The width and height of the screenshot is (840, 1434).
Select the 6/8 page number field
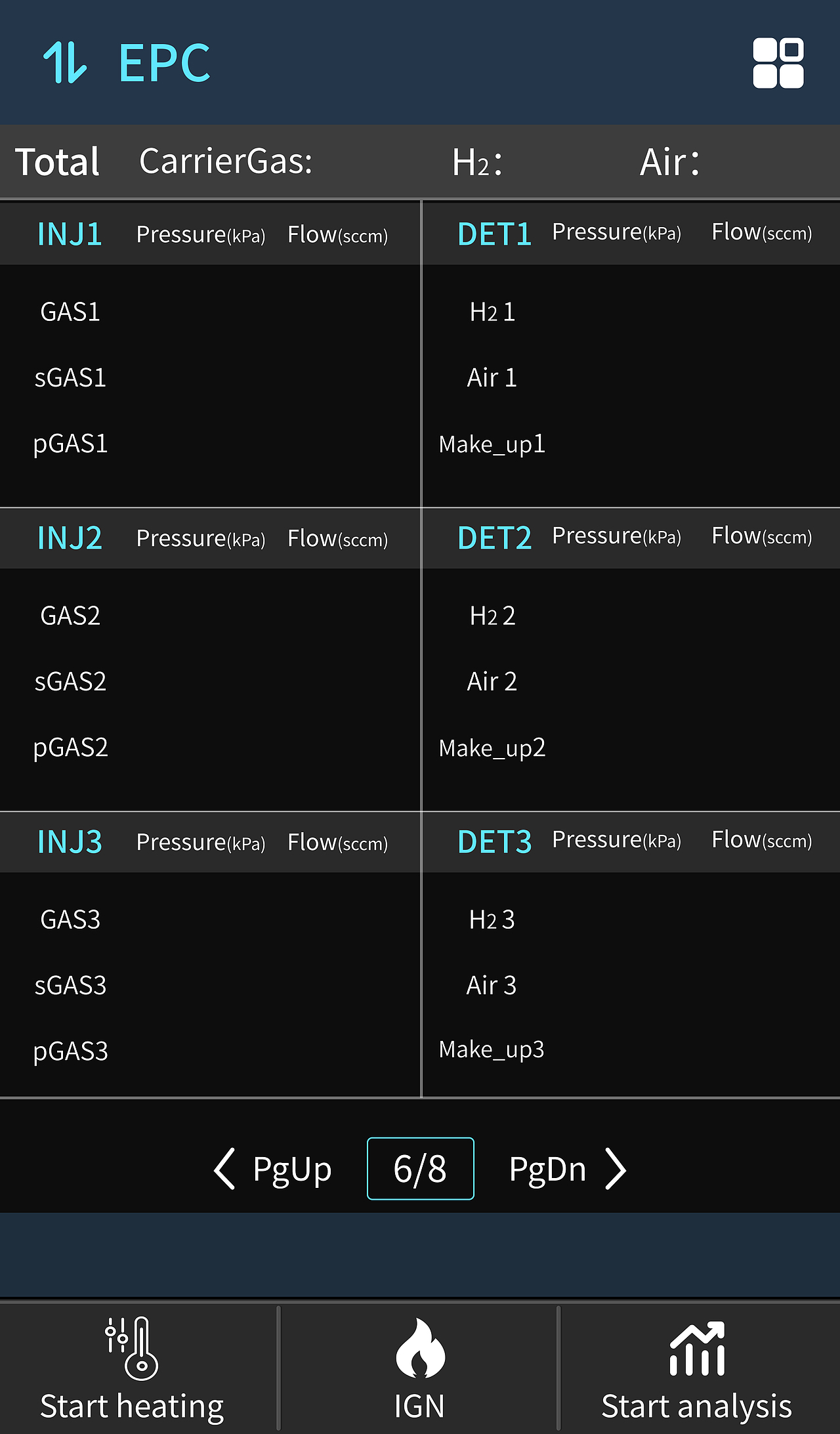click(420, 1169)
